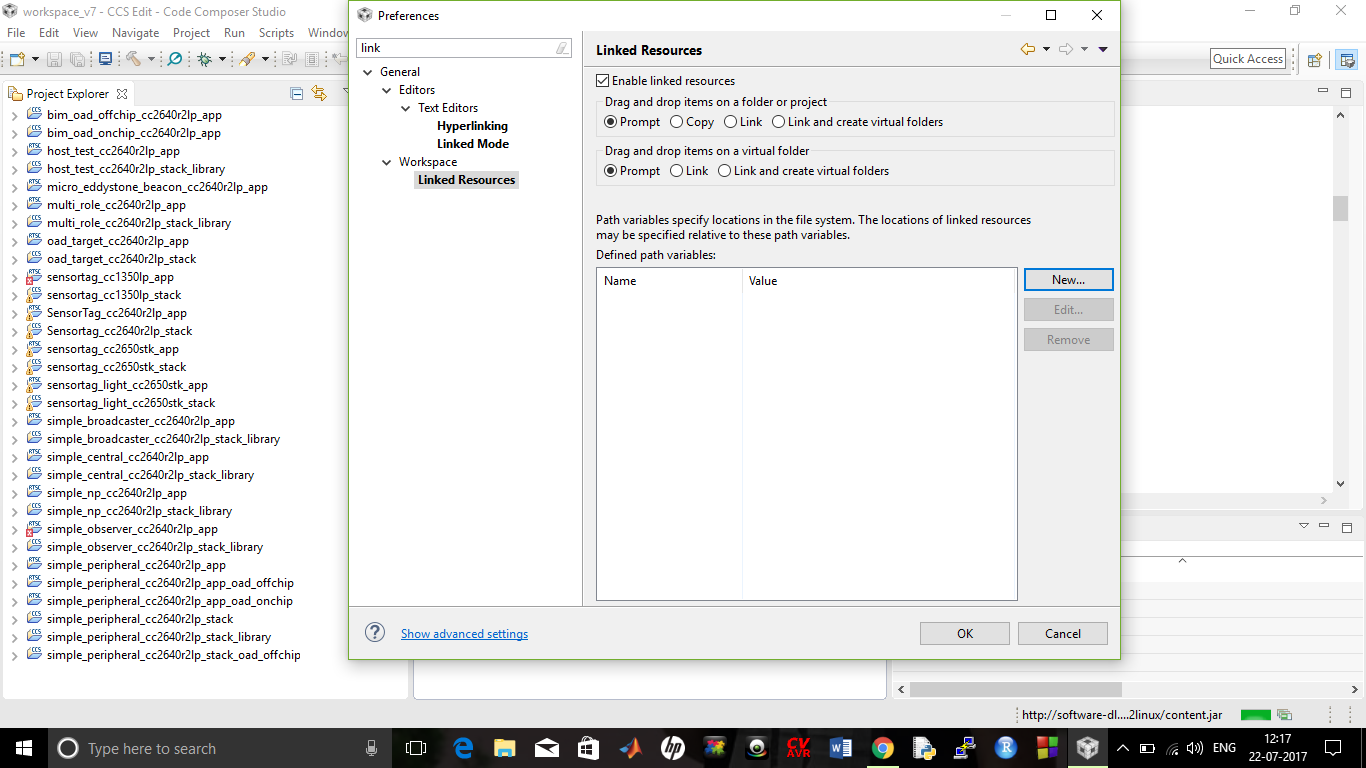Viewport: 1366px width, 768px height.
Task: Click sensortag_cc1350lp_app project icon
Action: (35, 277)
